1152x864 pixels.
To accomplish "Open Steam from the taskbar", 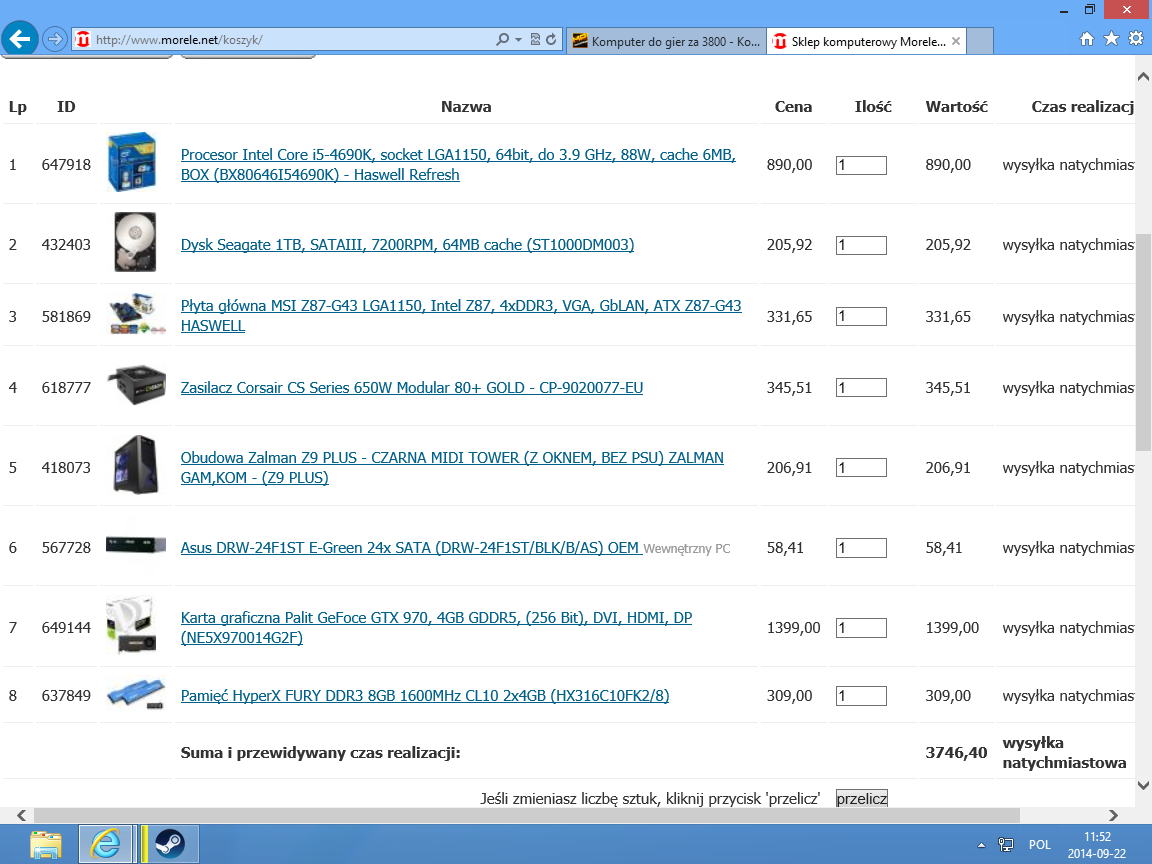I will click(x=170, y=844).
